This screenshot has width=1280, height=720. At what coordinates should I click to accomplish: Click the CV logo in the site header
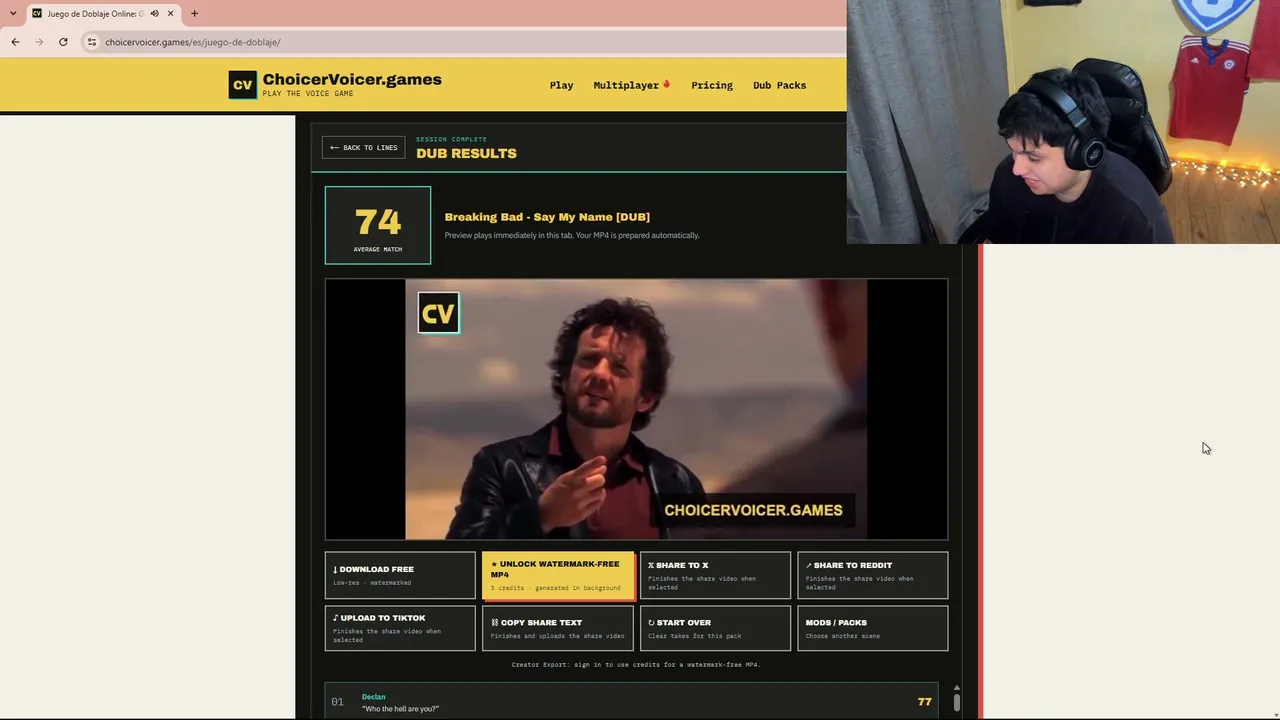tap(242, 85)
